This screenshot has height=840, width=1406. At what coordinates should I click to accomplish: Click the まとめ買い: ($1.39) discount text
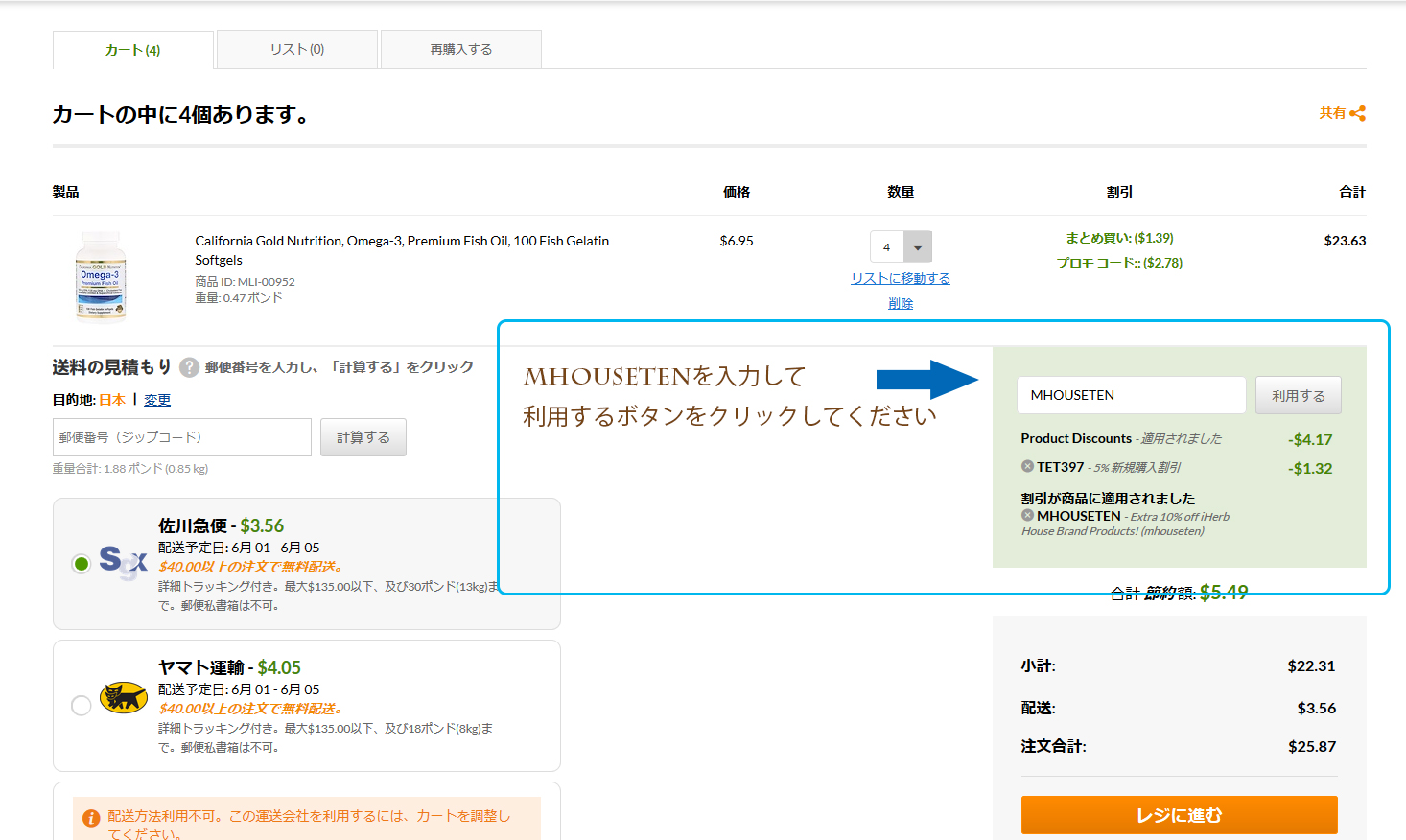[1119, 238]
